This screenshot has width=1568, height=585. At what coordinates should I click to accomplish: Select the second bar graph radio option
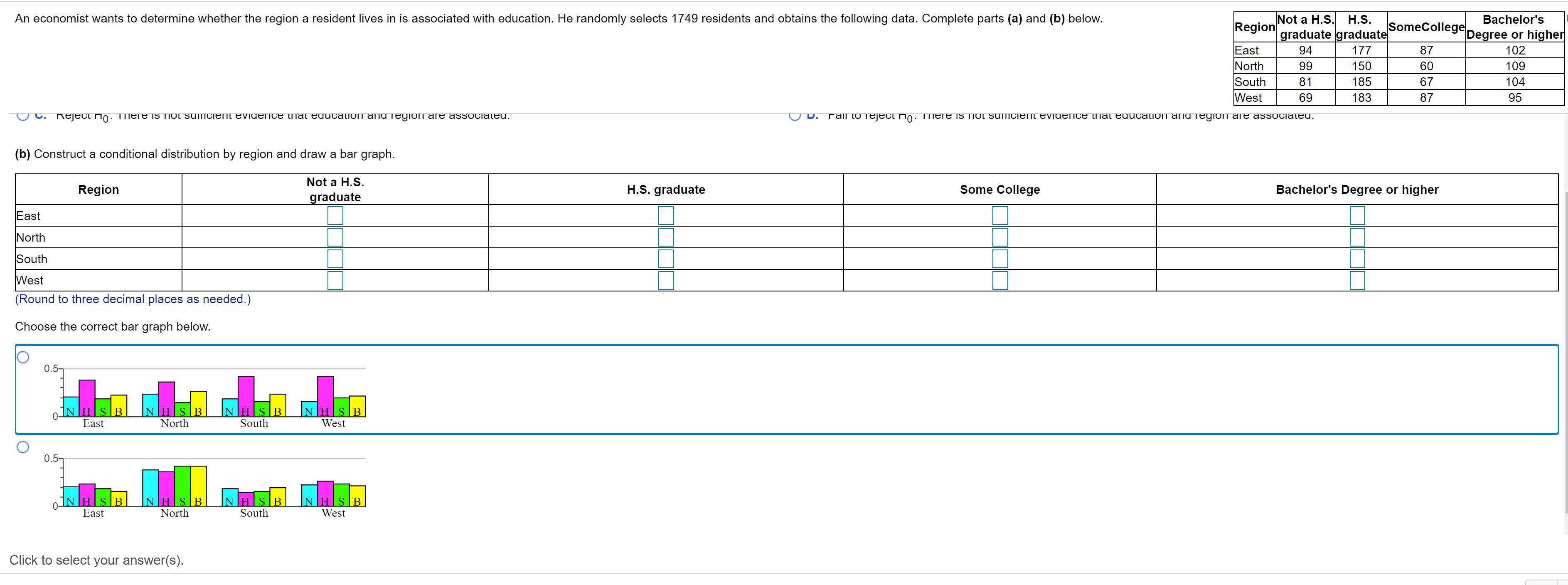pyautogui.click(x=22, y=447)
